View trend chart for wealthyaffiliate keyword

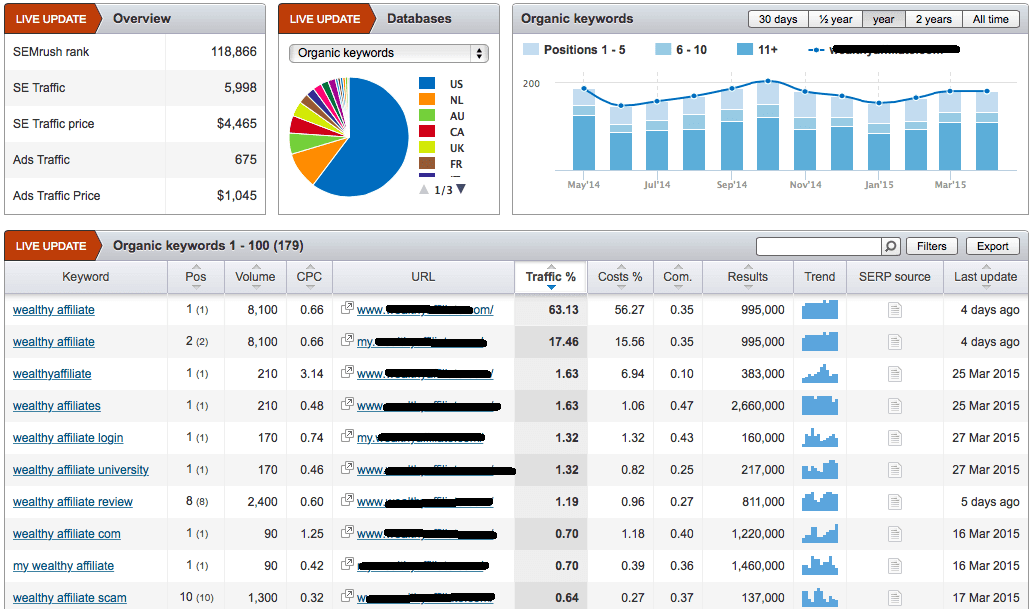click(819, 374)
